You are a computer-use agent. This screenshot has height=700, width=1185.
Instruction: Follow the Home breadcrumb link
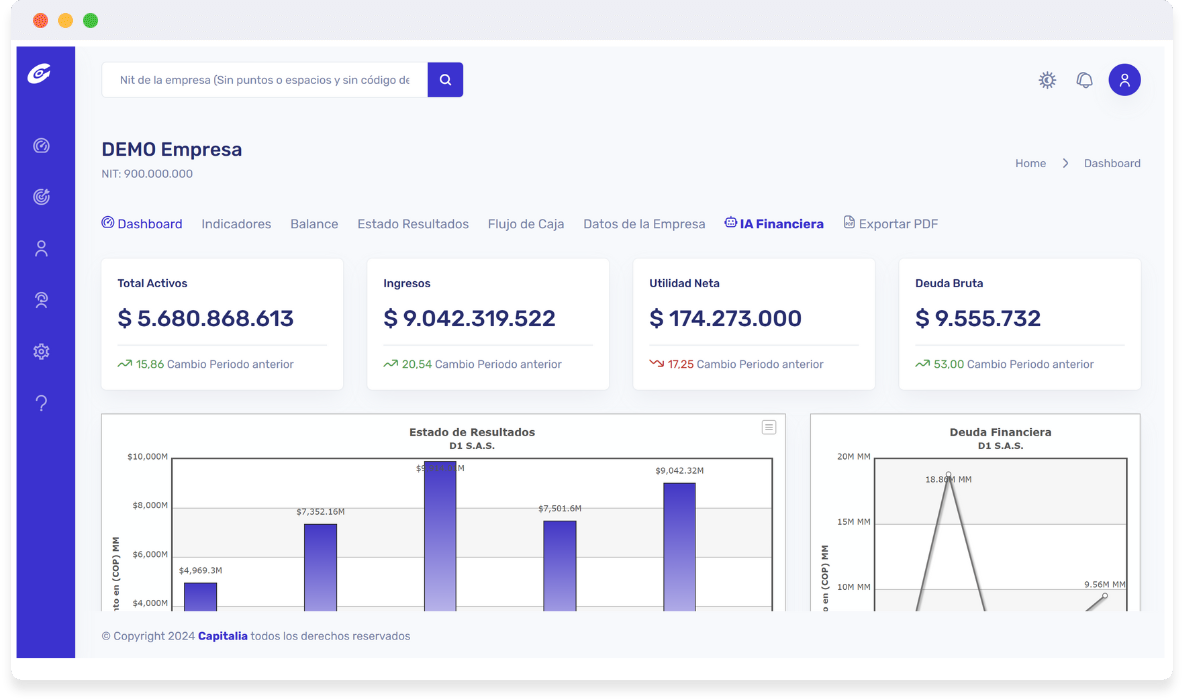click(1030, 163)
